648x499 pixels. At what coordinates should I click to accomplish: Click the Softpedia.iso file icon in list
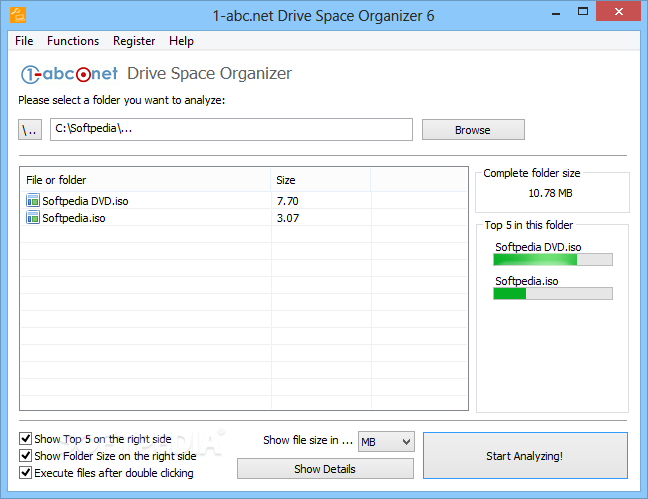(33, 217)
